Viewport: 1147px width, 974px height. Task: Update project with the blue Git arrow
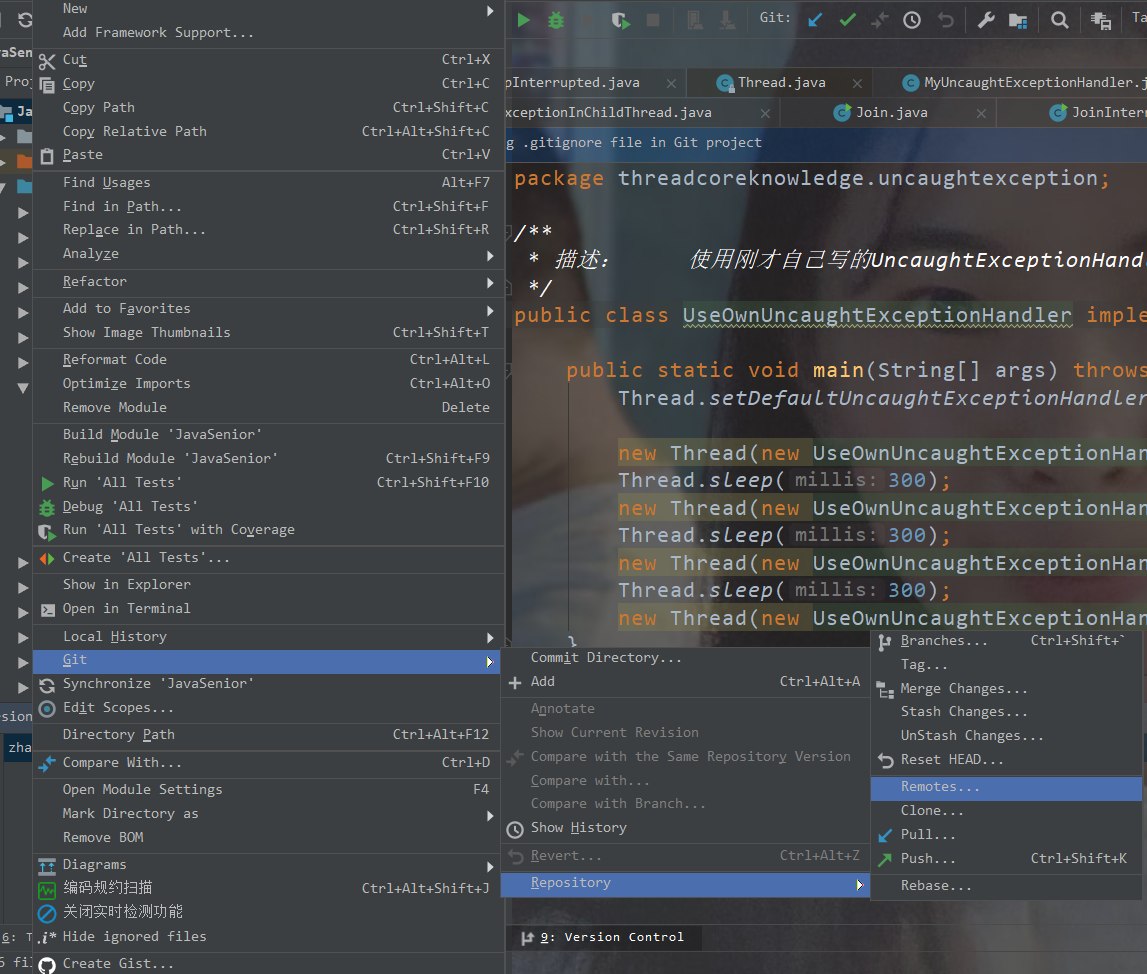[x=815, y=20]
